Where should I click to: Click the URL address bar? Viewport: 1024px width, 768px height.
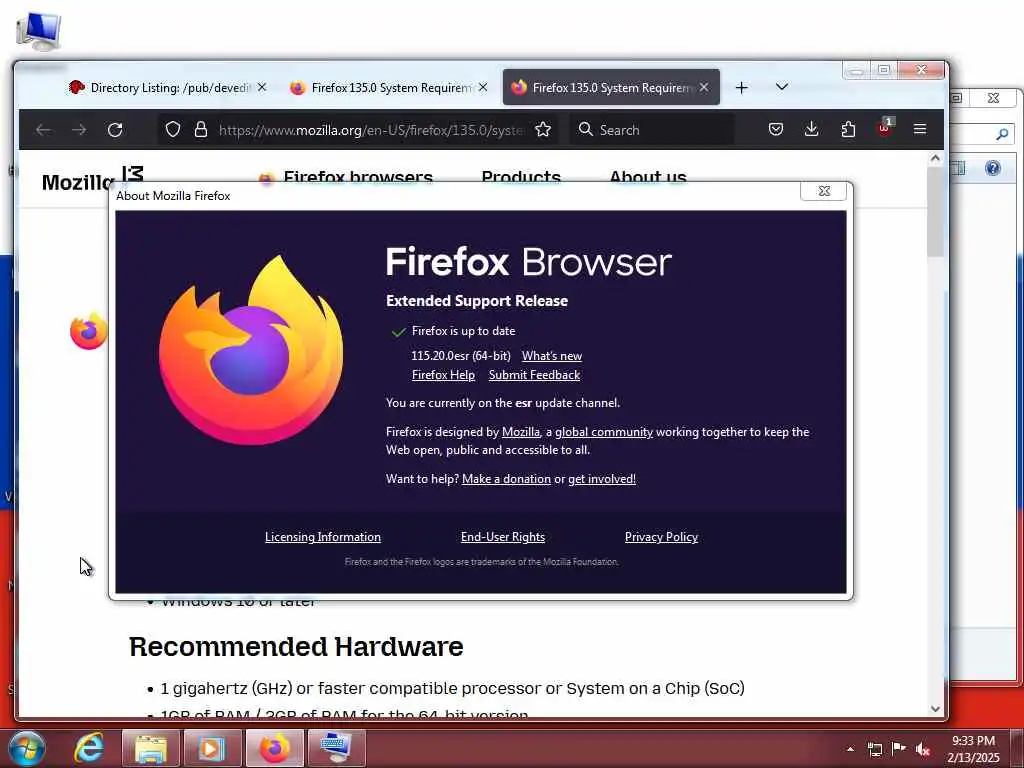pyautogui.click(x=370, y=130)
